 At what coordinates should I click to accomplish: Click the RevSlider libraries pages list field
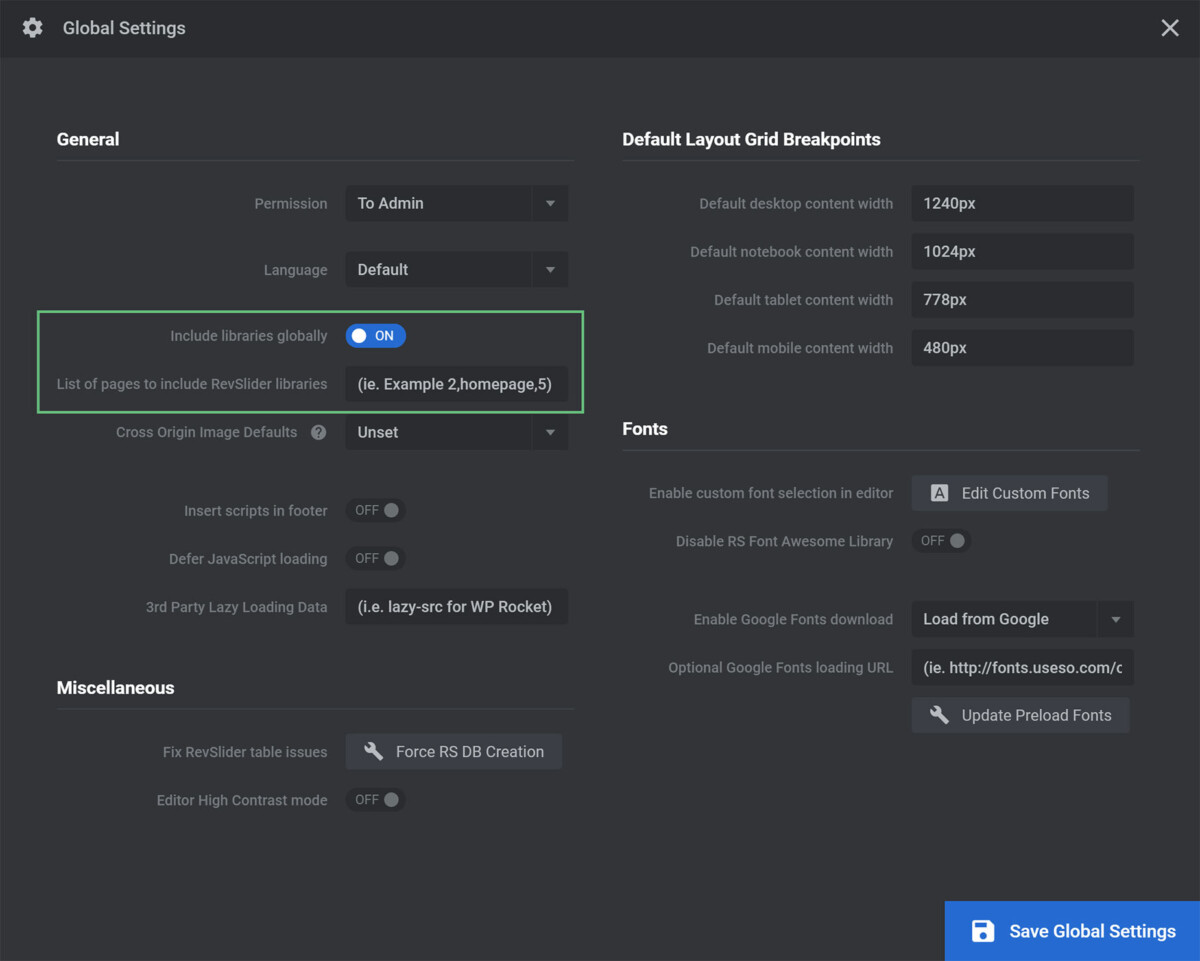[456, 384]
